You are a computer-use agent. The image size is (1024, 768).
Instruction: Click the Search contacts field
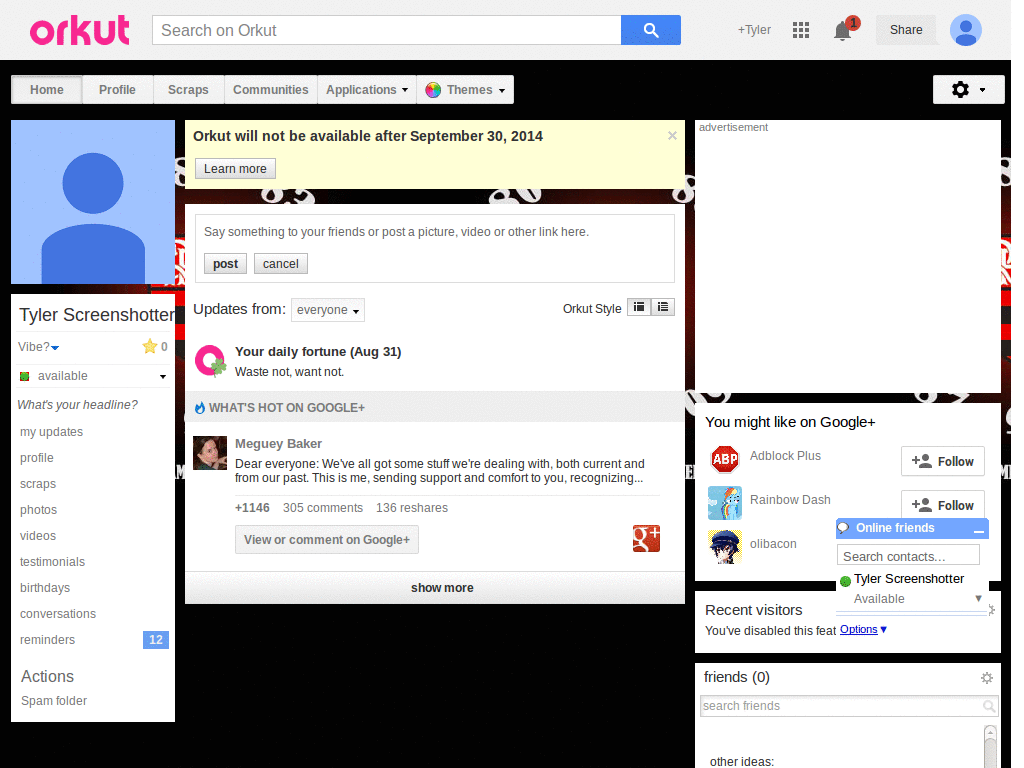point(908,556)
